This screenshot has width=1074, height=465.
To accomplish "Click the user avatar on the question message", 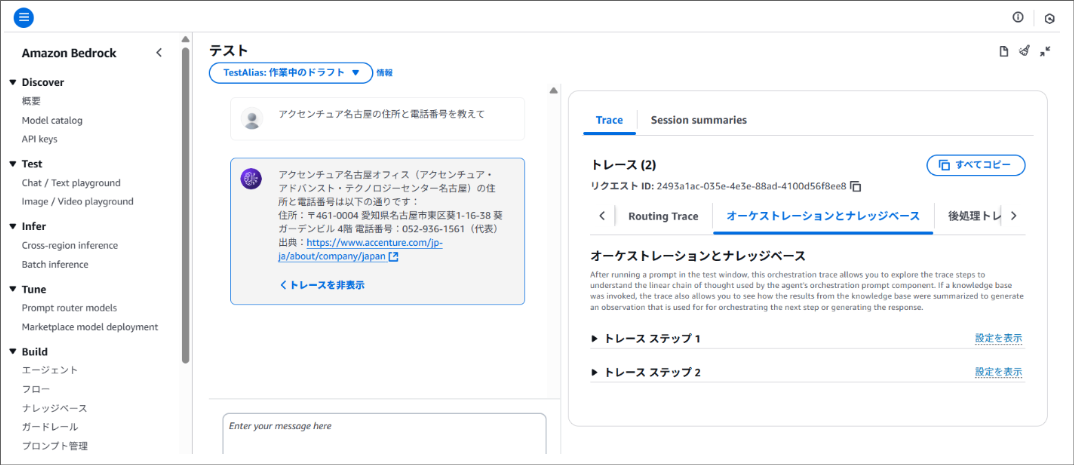I will (252, 118).
